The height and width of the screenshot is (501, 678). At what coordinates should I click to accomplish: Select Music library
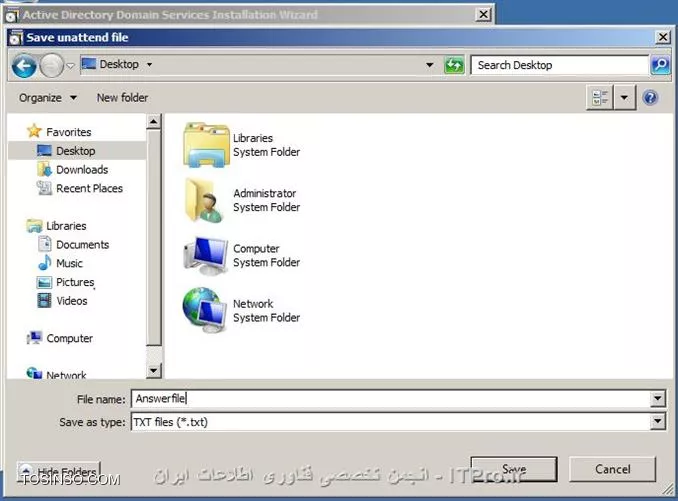pyautogui.click(x=69, y=263)
